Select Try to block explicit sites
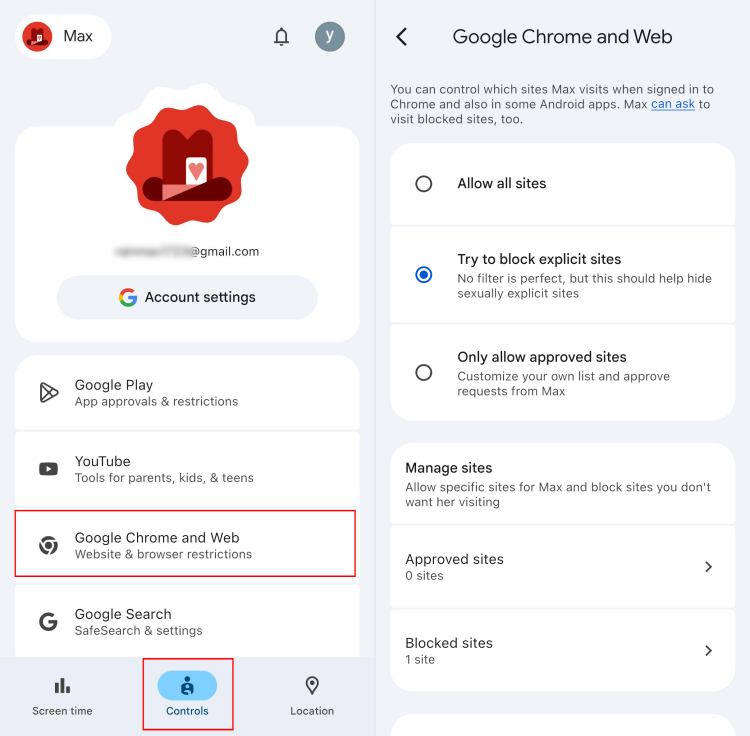 pyautogui.click(x=562, y=275)
